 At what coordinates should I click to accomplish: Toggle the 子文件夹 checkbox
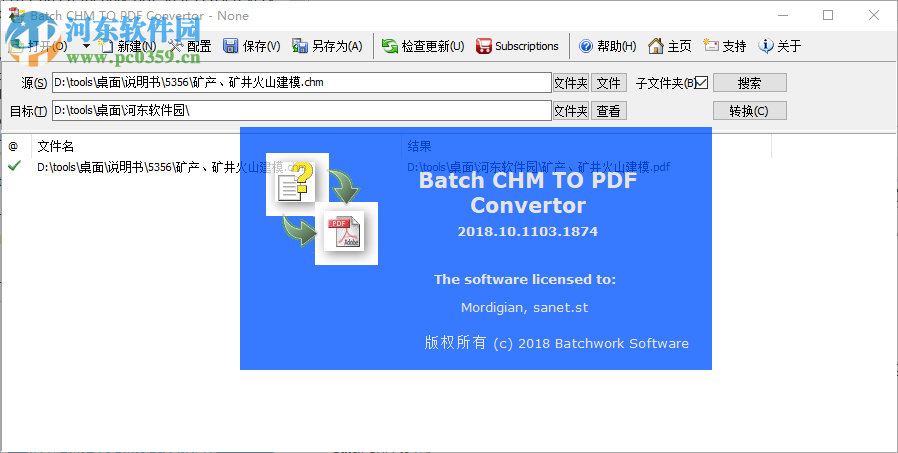(702, 83)
